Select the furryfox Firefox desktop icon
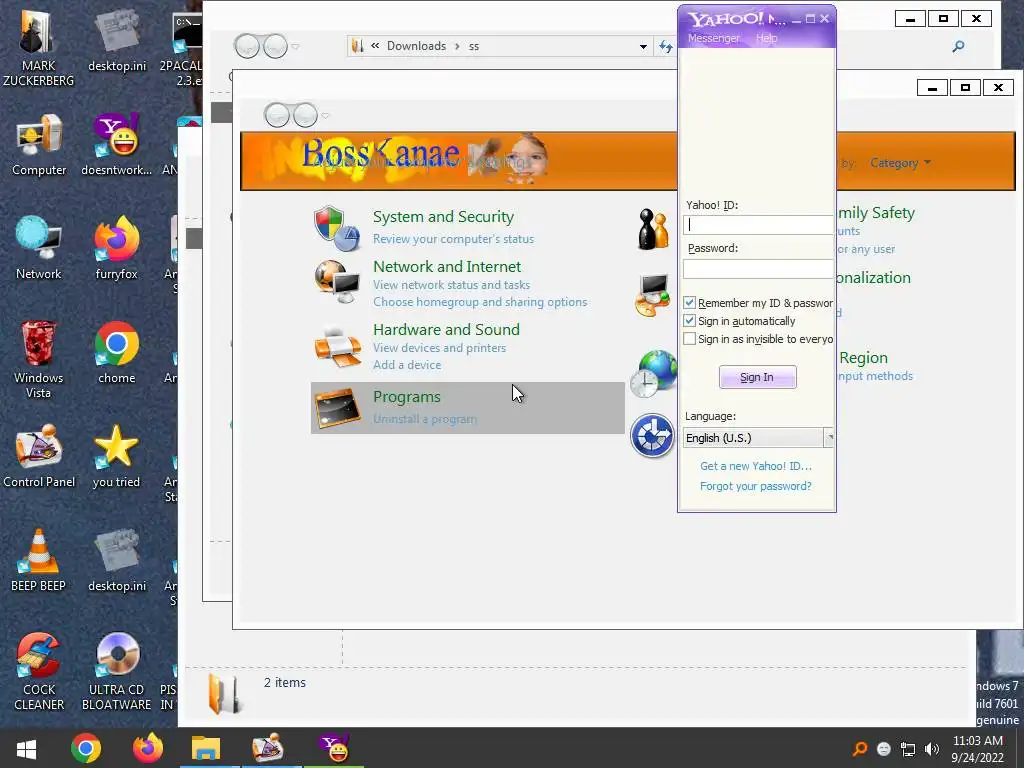The height and width of the screenshot is (768, 1024). pyautogui.click(x=117, y=248)
